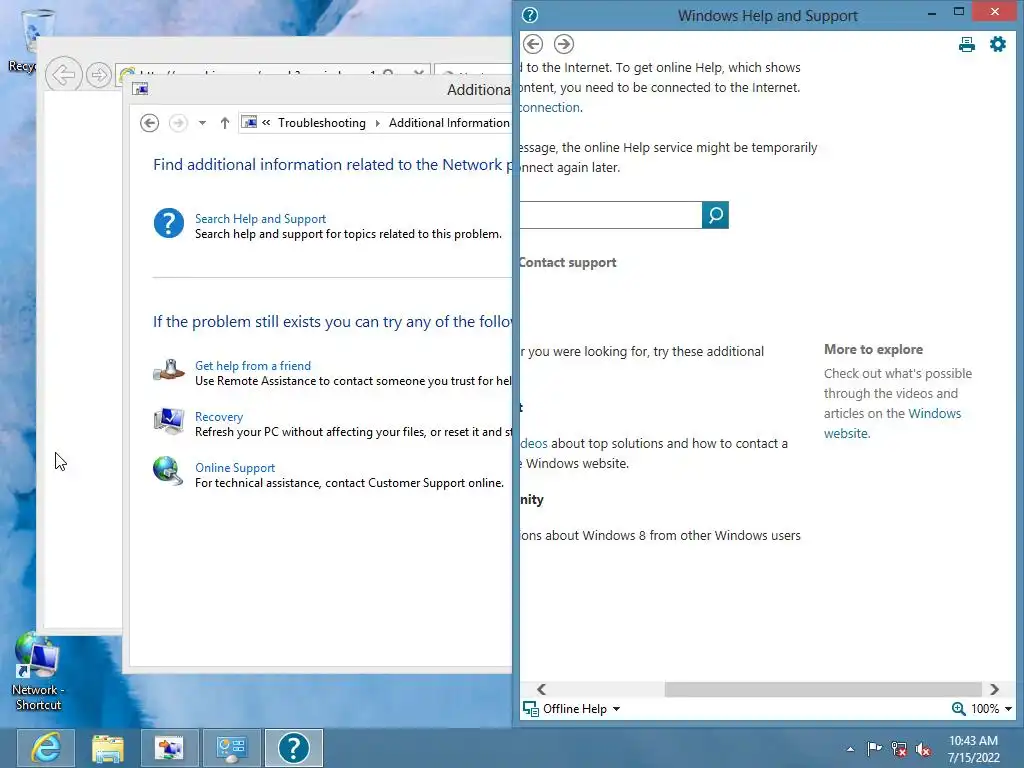1024x768 pixels.
Task: Go up one level in Additional Information
Action: pyautogui.click(x=225, y=123)
